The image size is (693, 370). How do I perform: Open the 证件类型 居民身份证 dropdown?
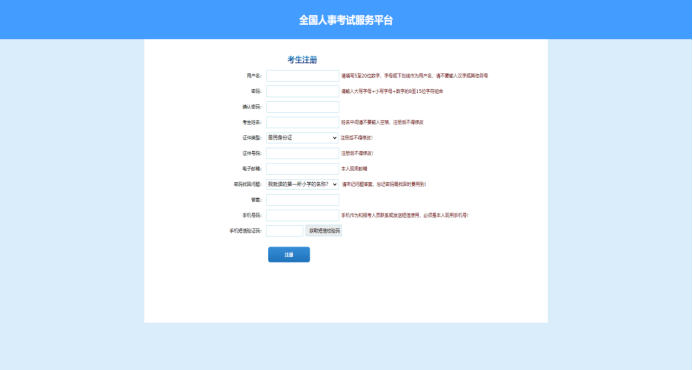pos(302,137)
